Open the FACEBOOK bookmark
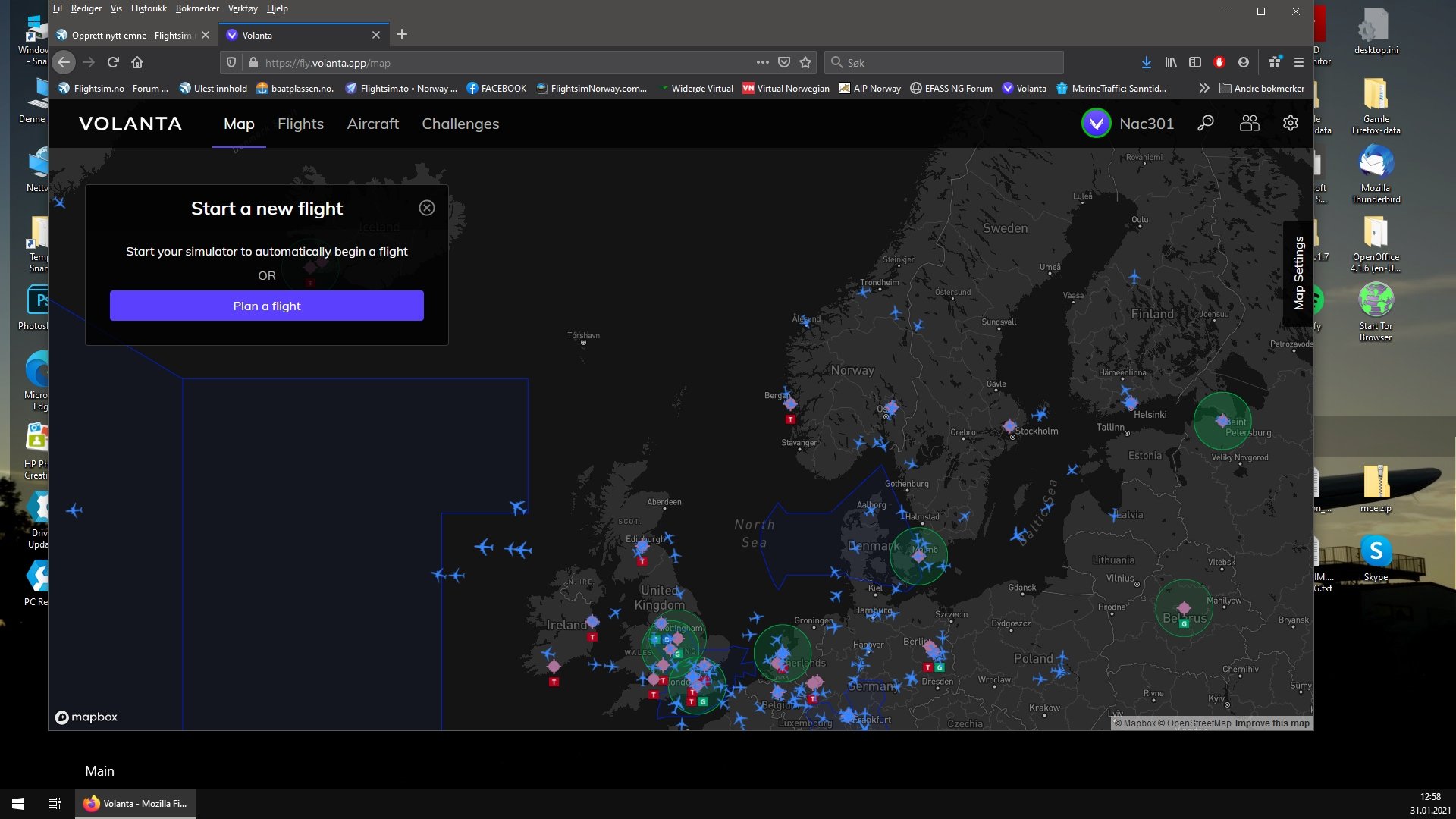The image size is (1456, 819). pyautogui.click(x=496, y=88)
